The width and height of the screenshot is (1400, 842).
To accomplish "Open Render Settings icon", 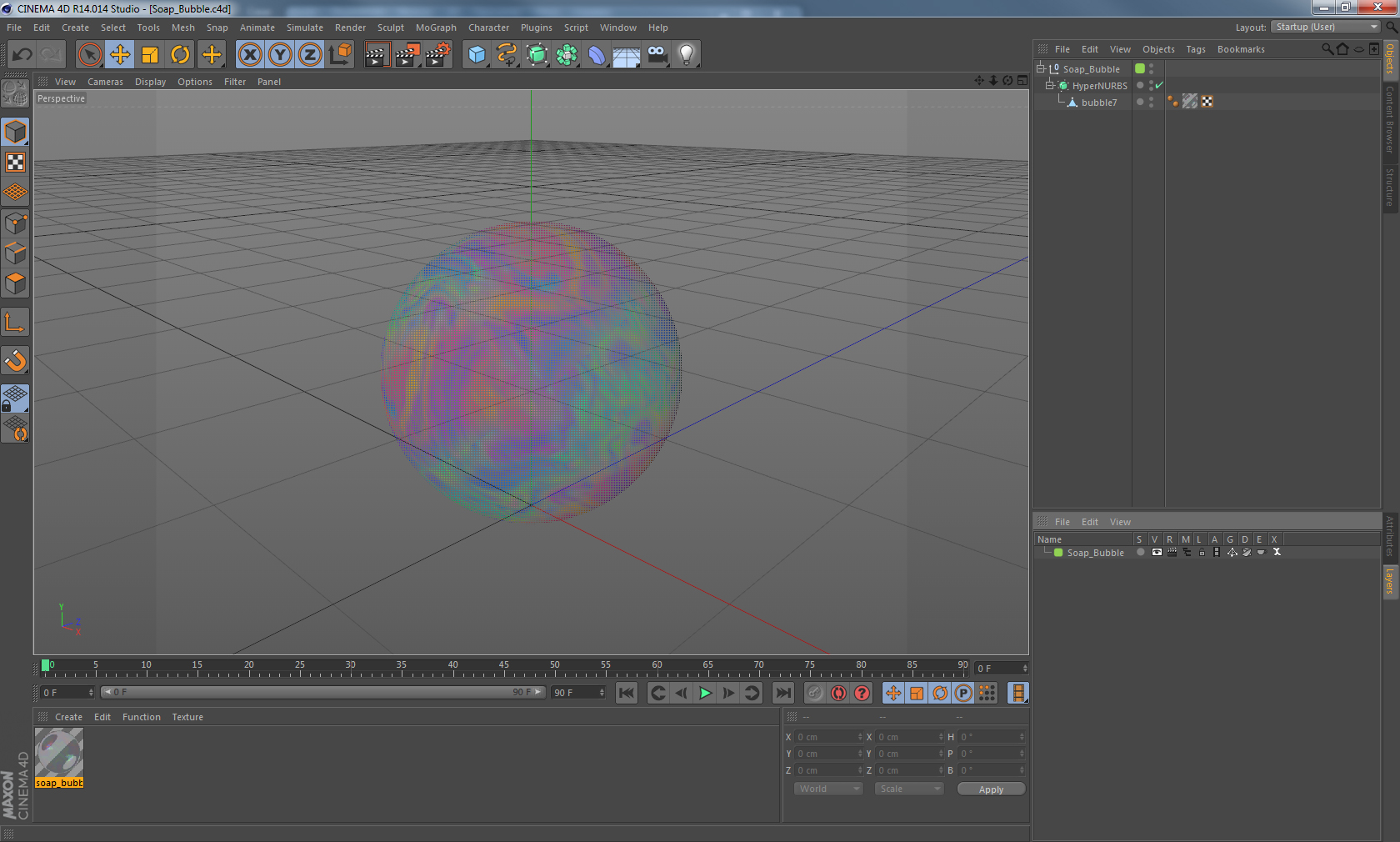I will click(438, 55).
